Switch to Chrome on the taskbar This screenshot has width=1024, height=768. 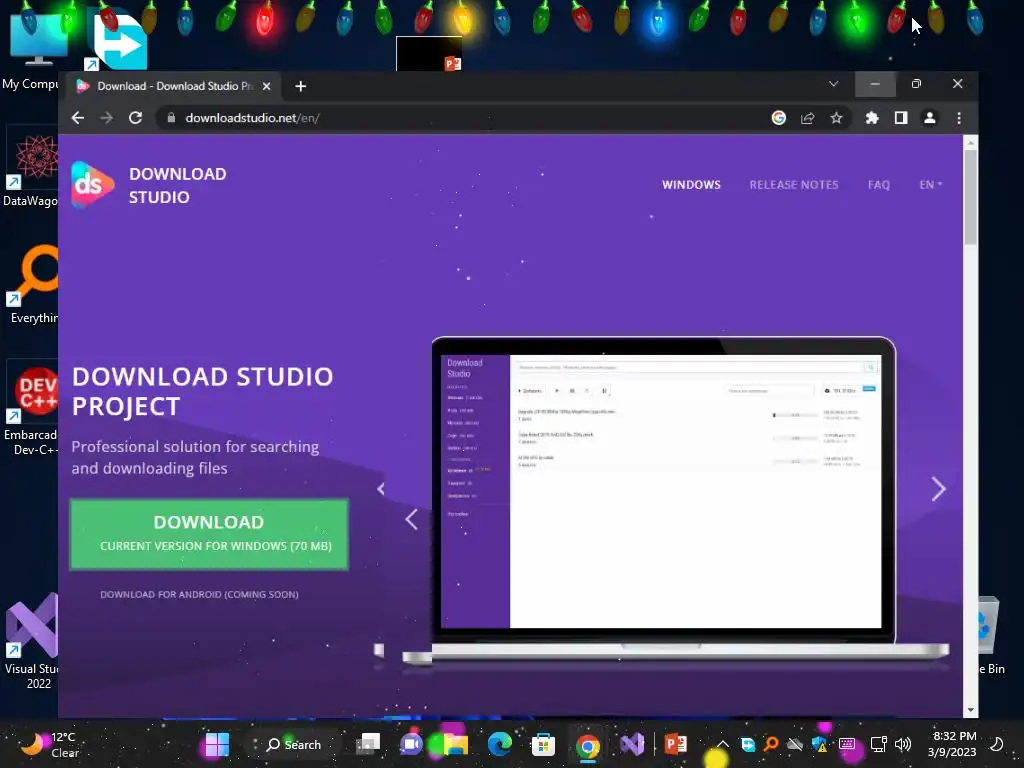point(587,746)
